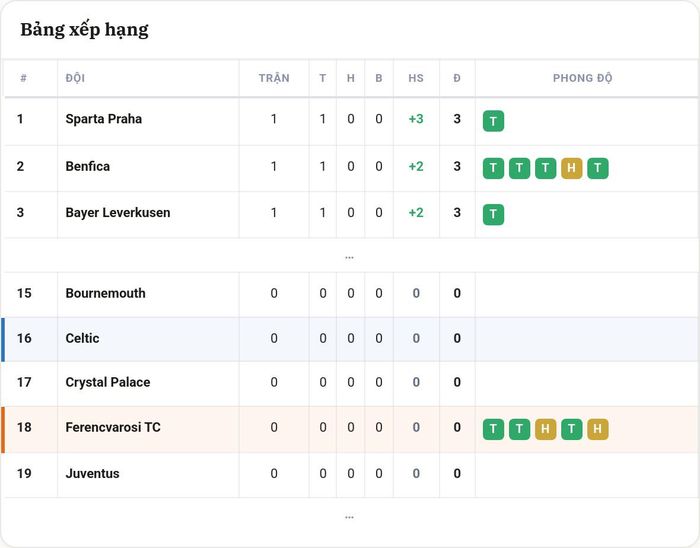The image size is (700, 548).
Task: Click Benfica's yellow H draw badge
Action: click(571, 168)
